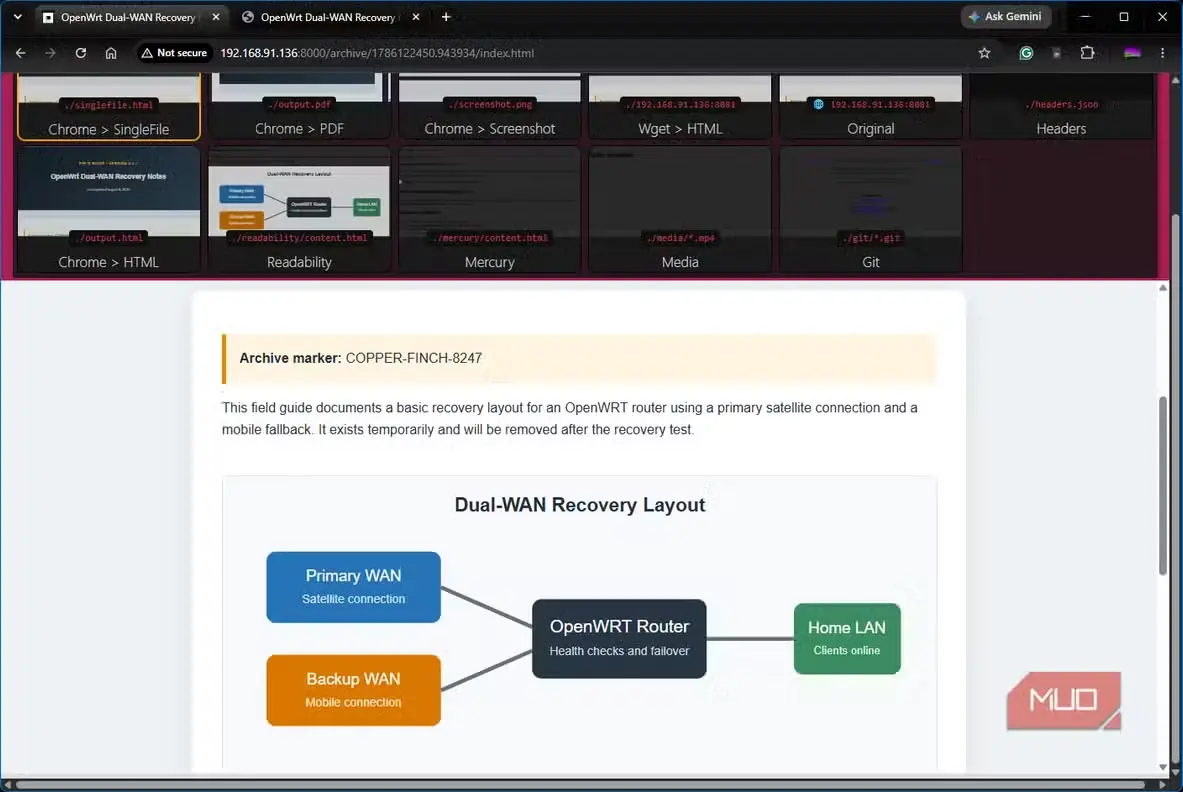Click the Primary WAN diagram box
The height and width of the screenshot is (792, 1183).
click(353, 587)
